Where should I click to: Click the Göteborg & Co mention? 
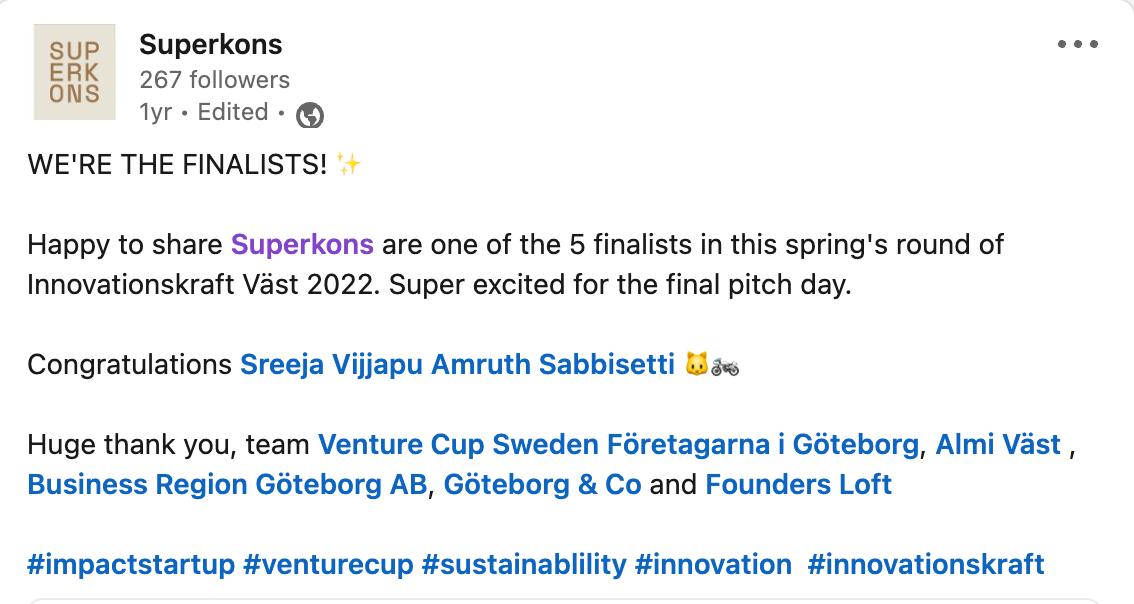pos(542,485)
